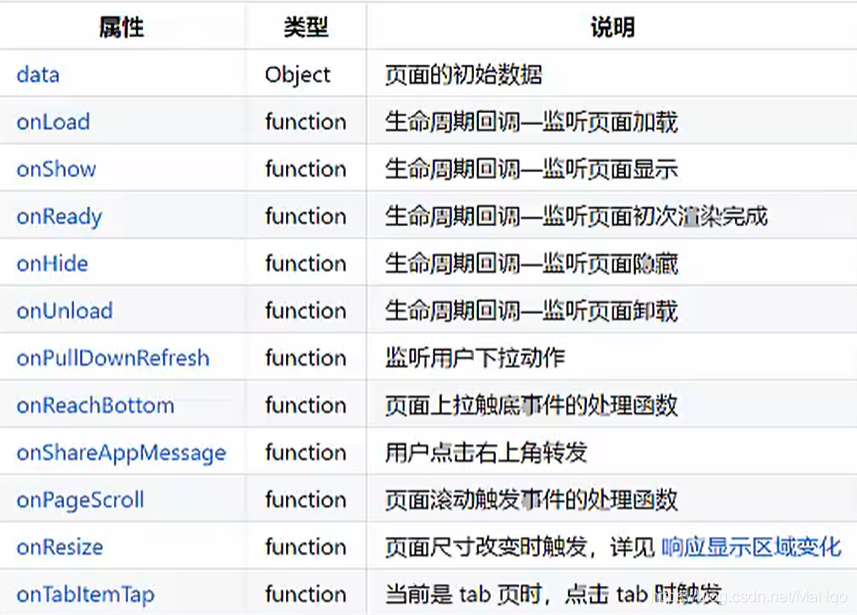Click the description 页面滚动触发事件的处理函数
The image size is (857, 615).
531,500
